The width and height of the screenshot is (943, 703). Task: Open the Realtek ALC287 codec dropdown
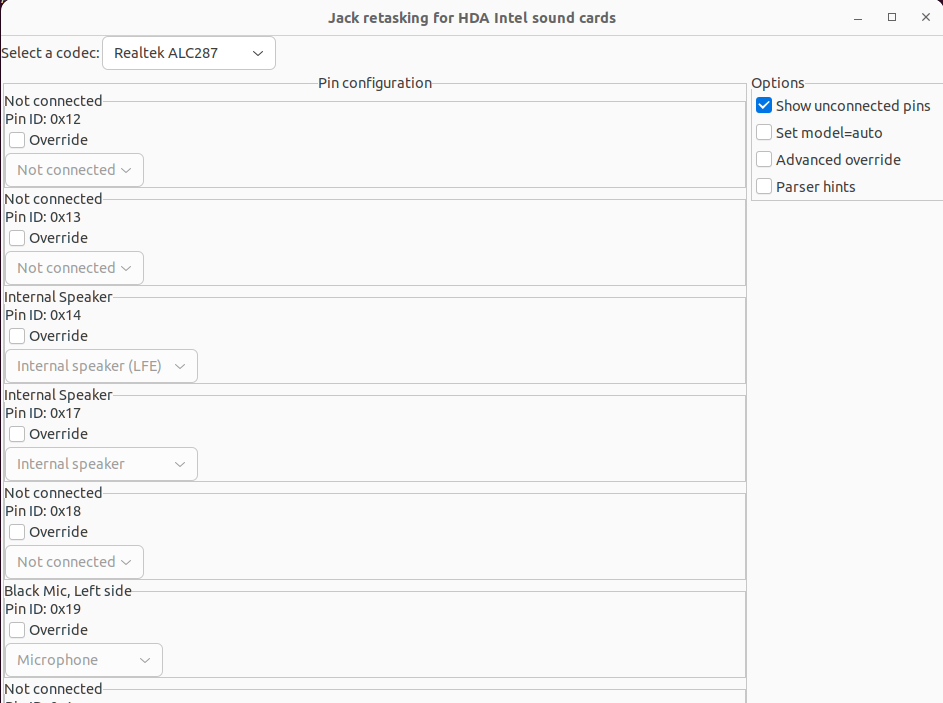[188, 53]
